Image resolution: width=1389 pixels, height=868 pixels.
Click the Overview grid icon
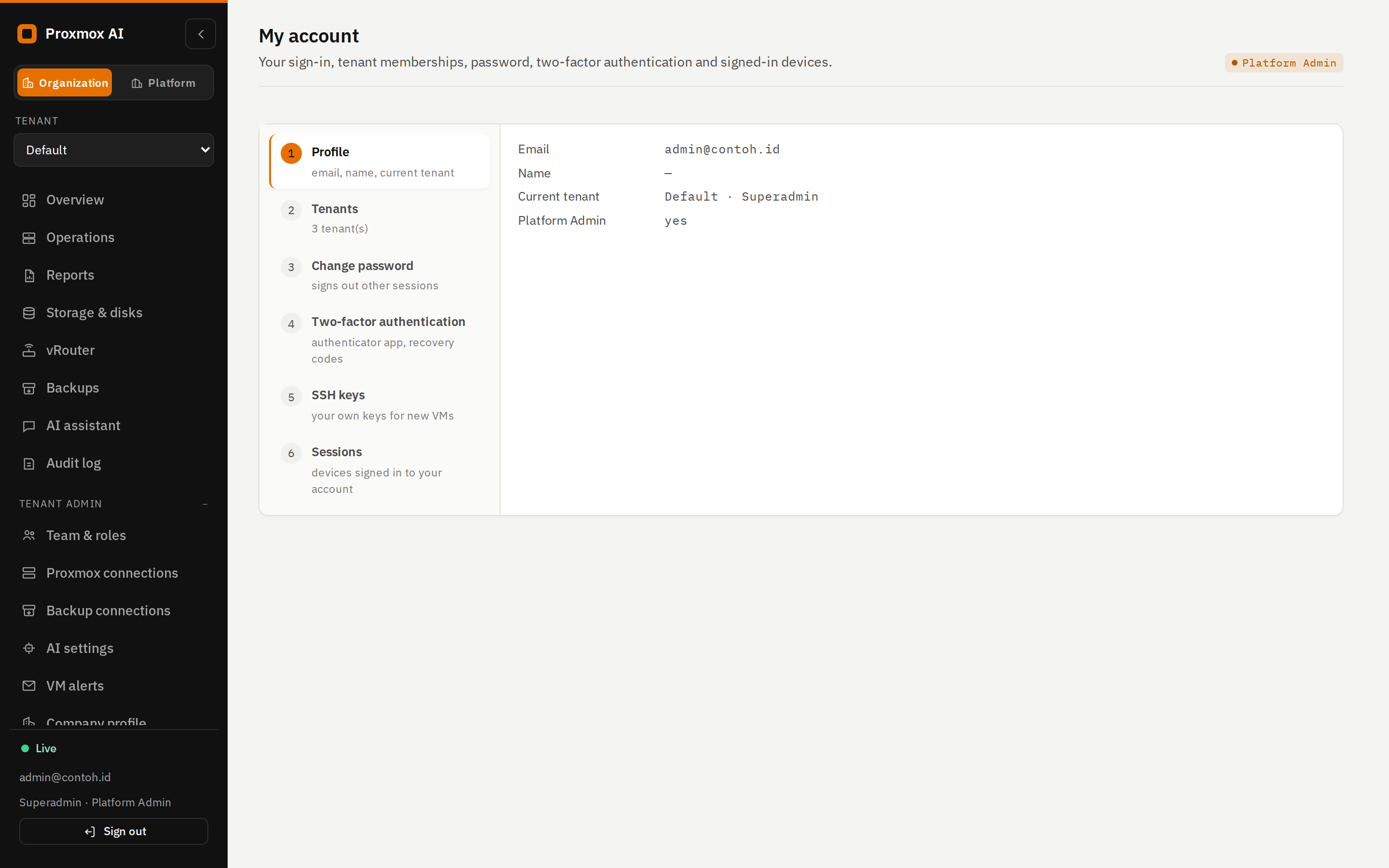(29, 200)
